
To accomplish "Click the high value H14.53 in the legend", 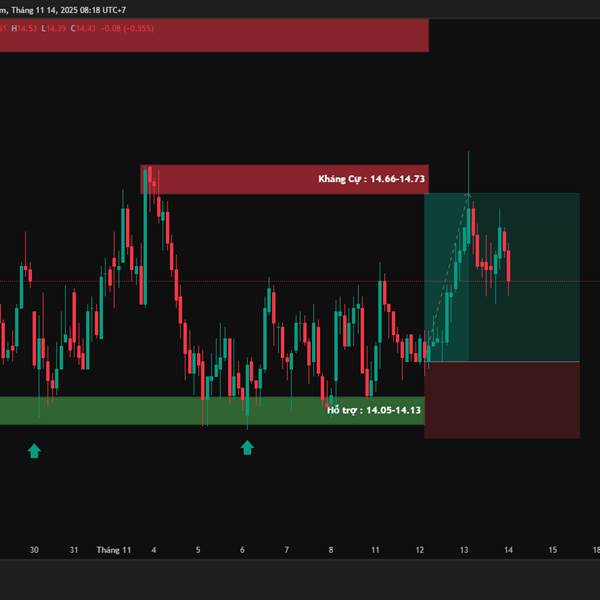I will (x=24, y=28).
